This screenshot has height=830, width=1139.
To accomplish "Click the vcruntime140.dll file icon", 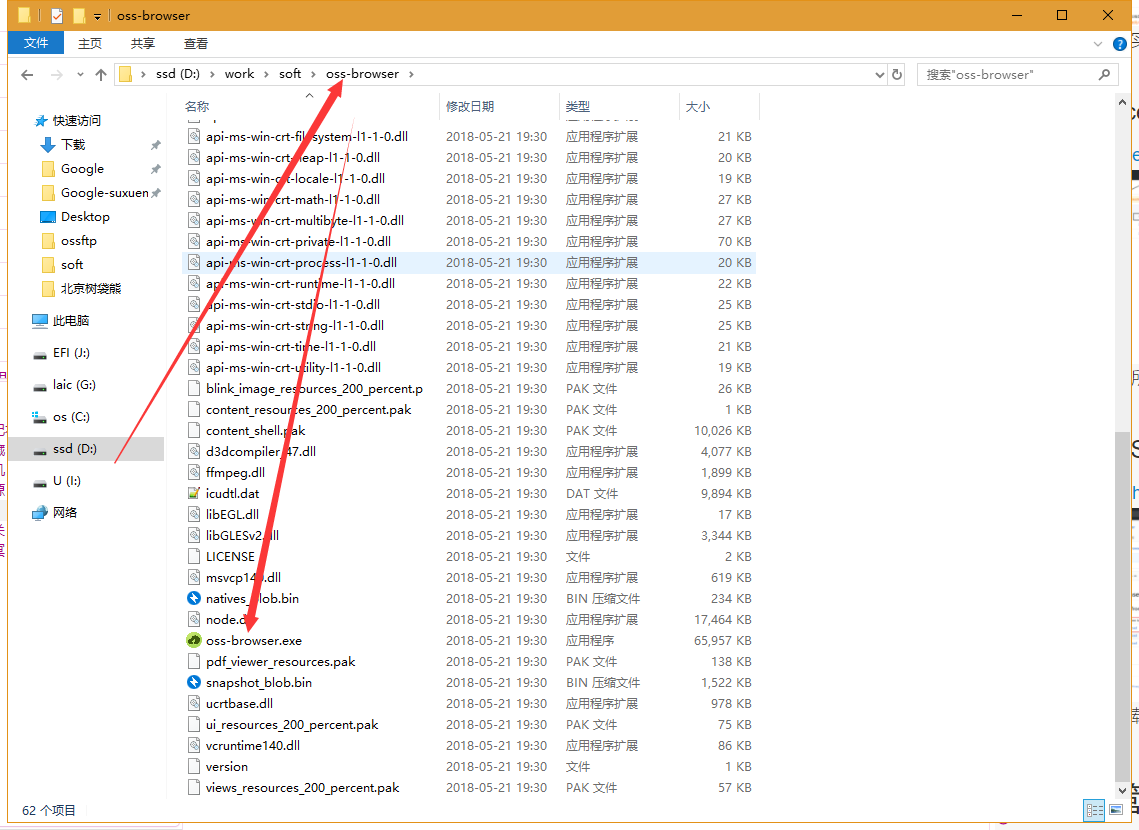I will [194, 746].
